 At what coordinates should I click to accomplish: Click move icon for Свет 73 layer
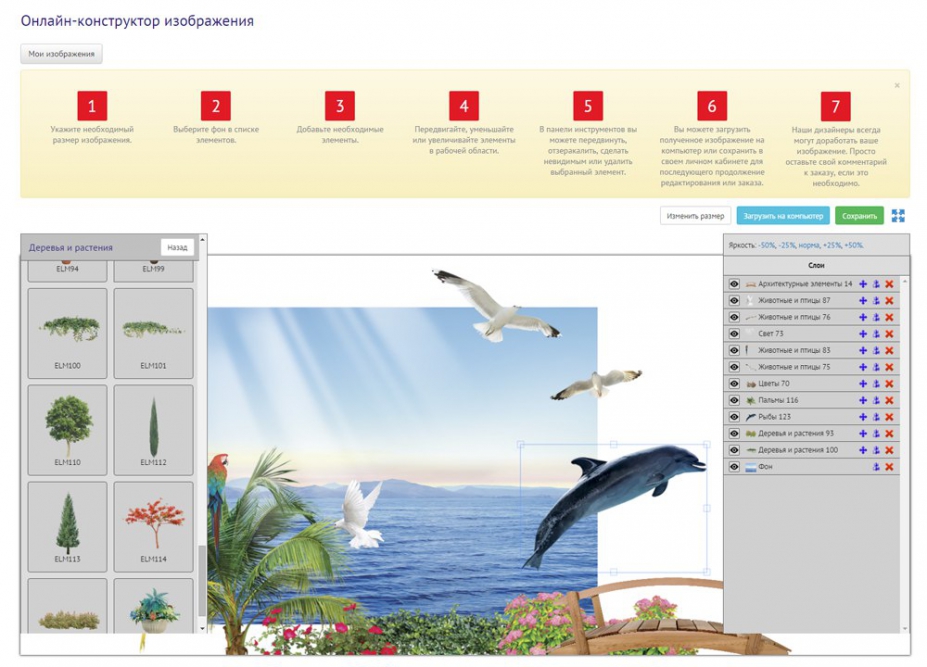click(863, 334)
